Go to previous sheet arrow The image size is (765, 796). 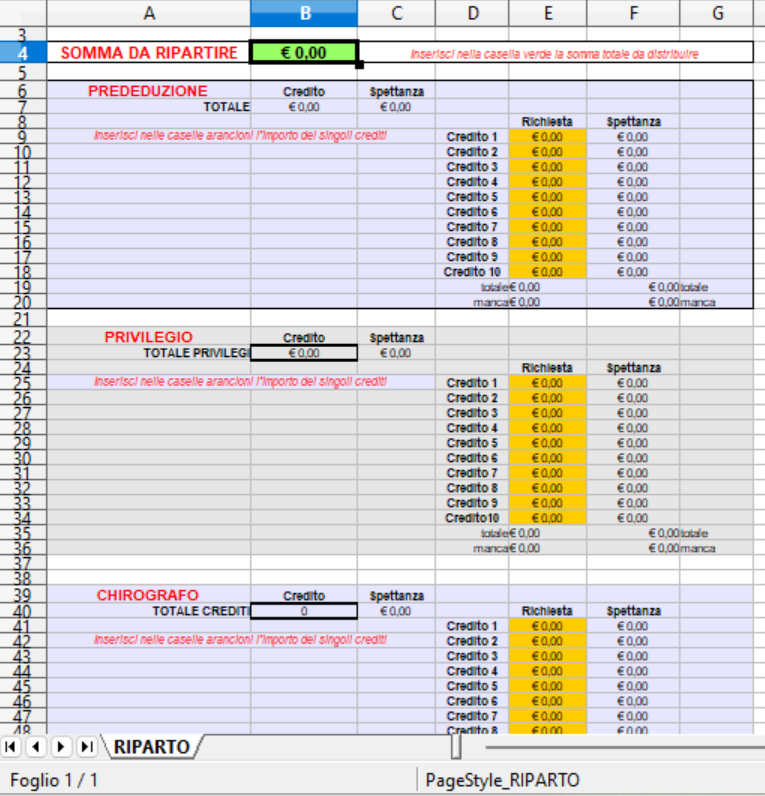pyautogui.click(x=36, y=747)
